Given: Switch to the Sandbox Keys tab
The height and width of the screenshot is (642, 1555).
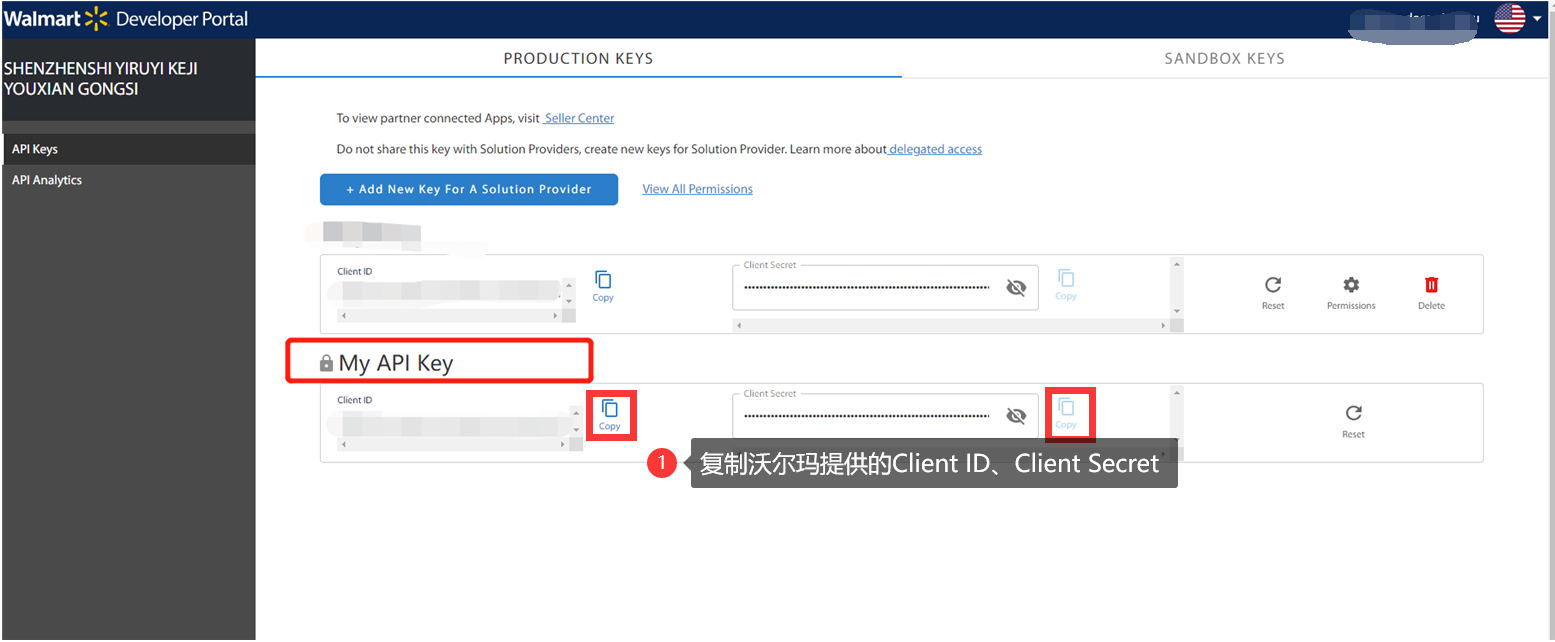Looking at the screenshot, I should (1224, 58).
